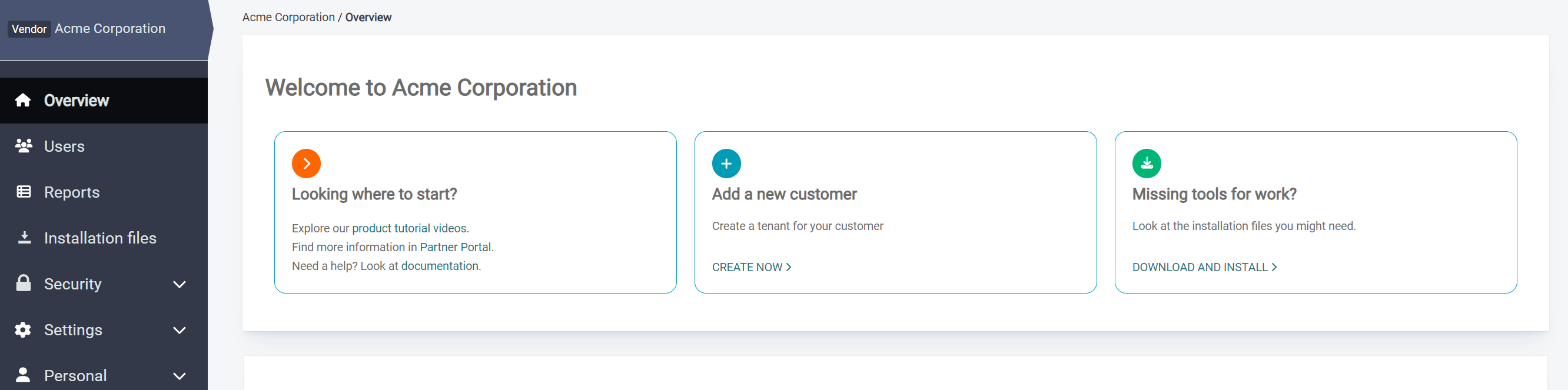The image size is (1568, 390).
Task: Expand the Settings menu chevron
Action: click(179, 331)
